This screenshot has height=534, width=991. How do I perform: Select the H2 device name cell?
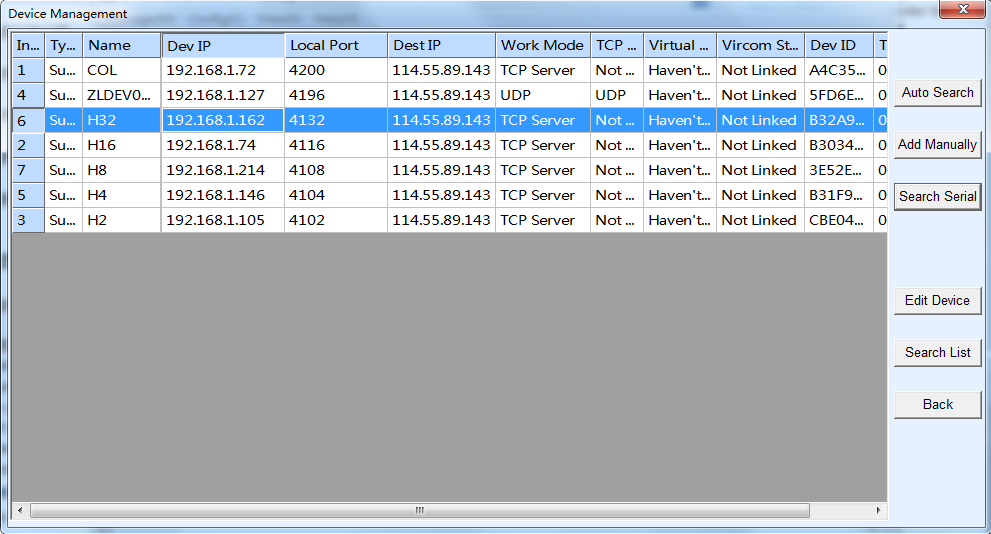tap(120, 221)
